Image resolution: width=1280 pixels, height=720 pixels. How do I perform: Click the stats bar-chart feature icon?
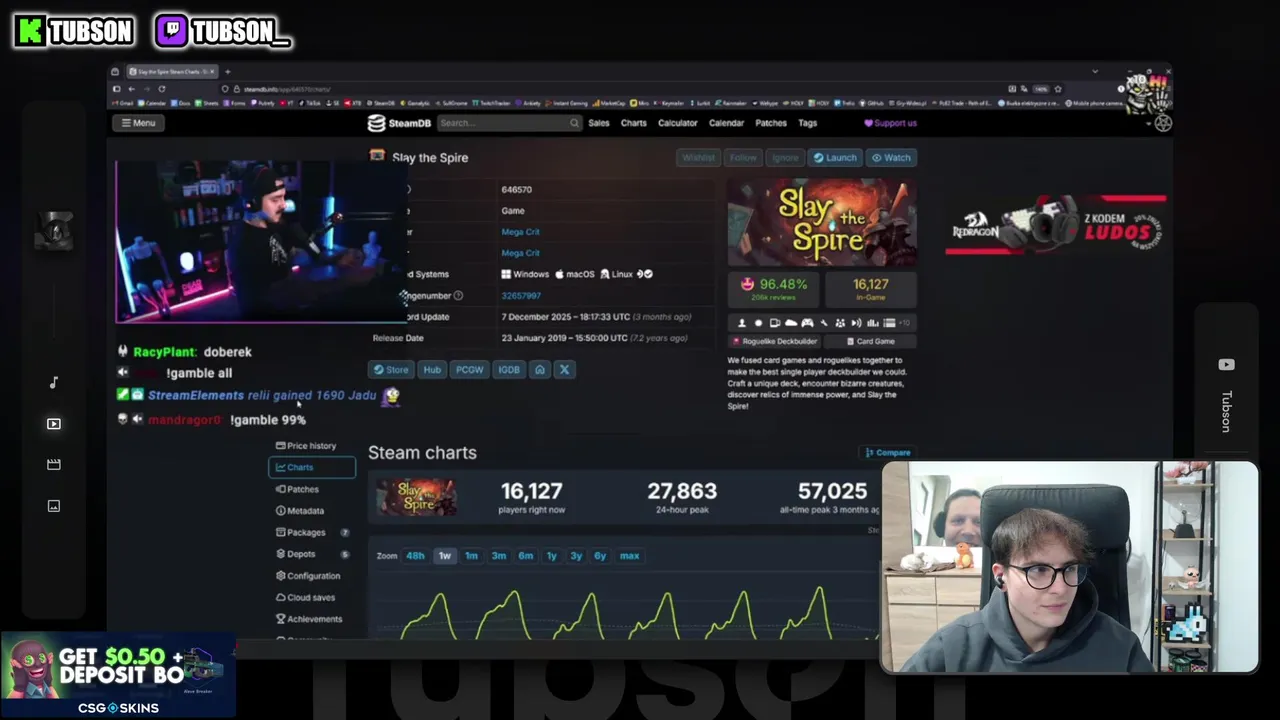873,323
